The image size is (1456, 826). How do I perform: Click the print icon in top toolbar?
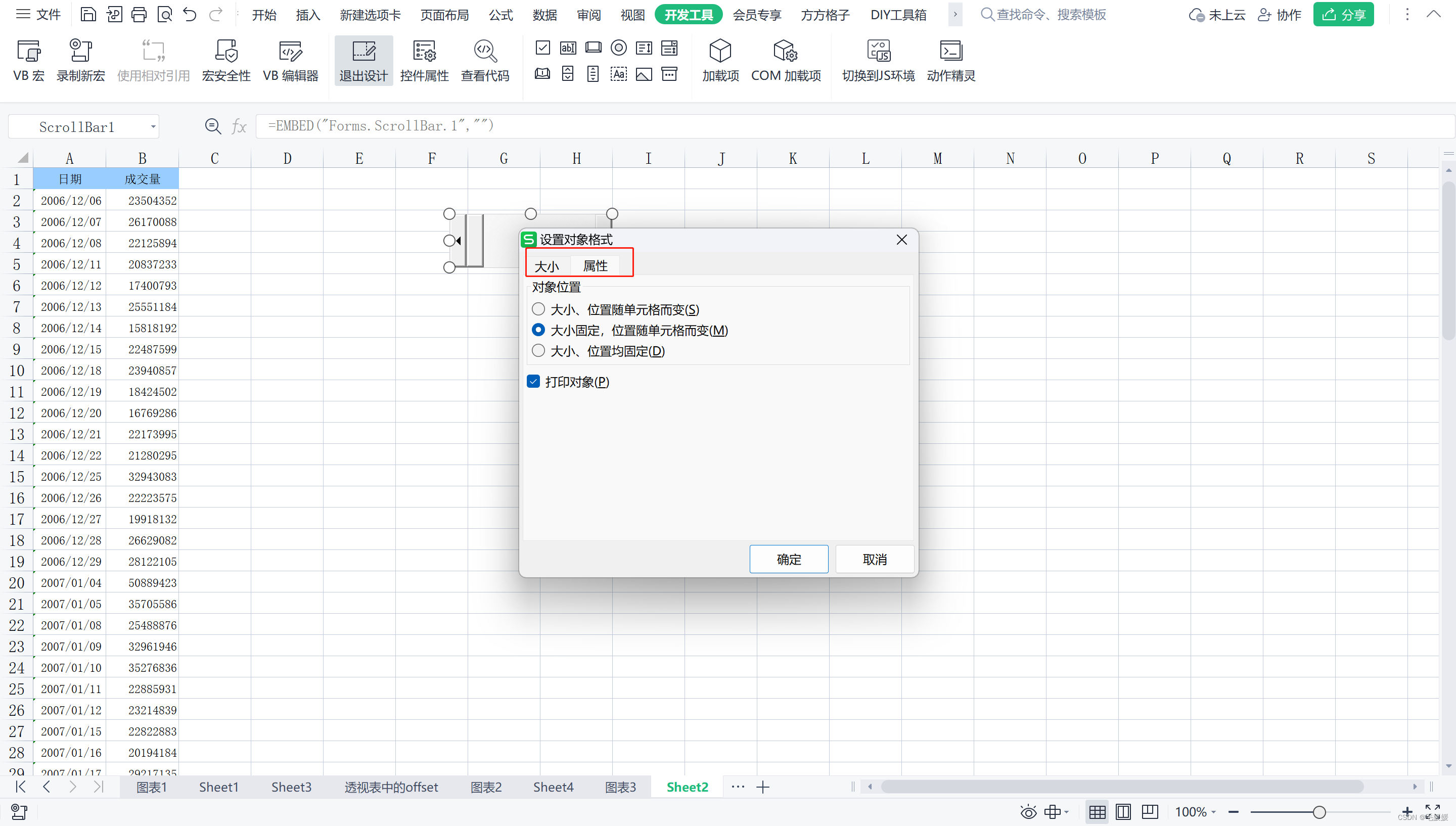139,15
